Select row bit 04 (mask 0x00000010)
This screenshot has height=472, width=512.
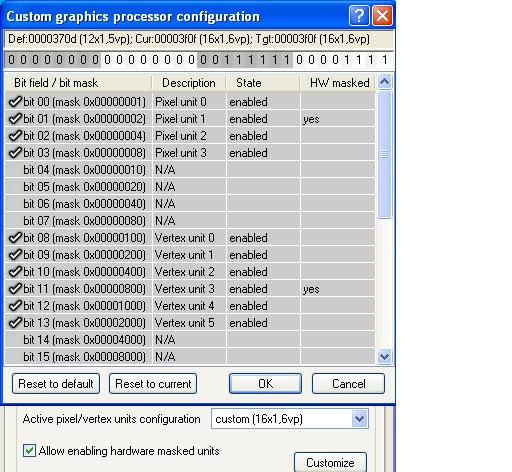[x=190, y=170]
